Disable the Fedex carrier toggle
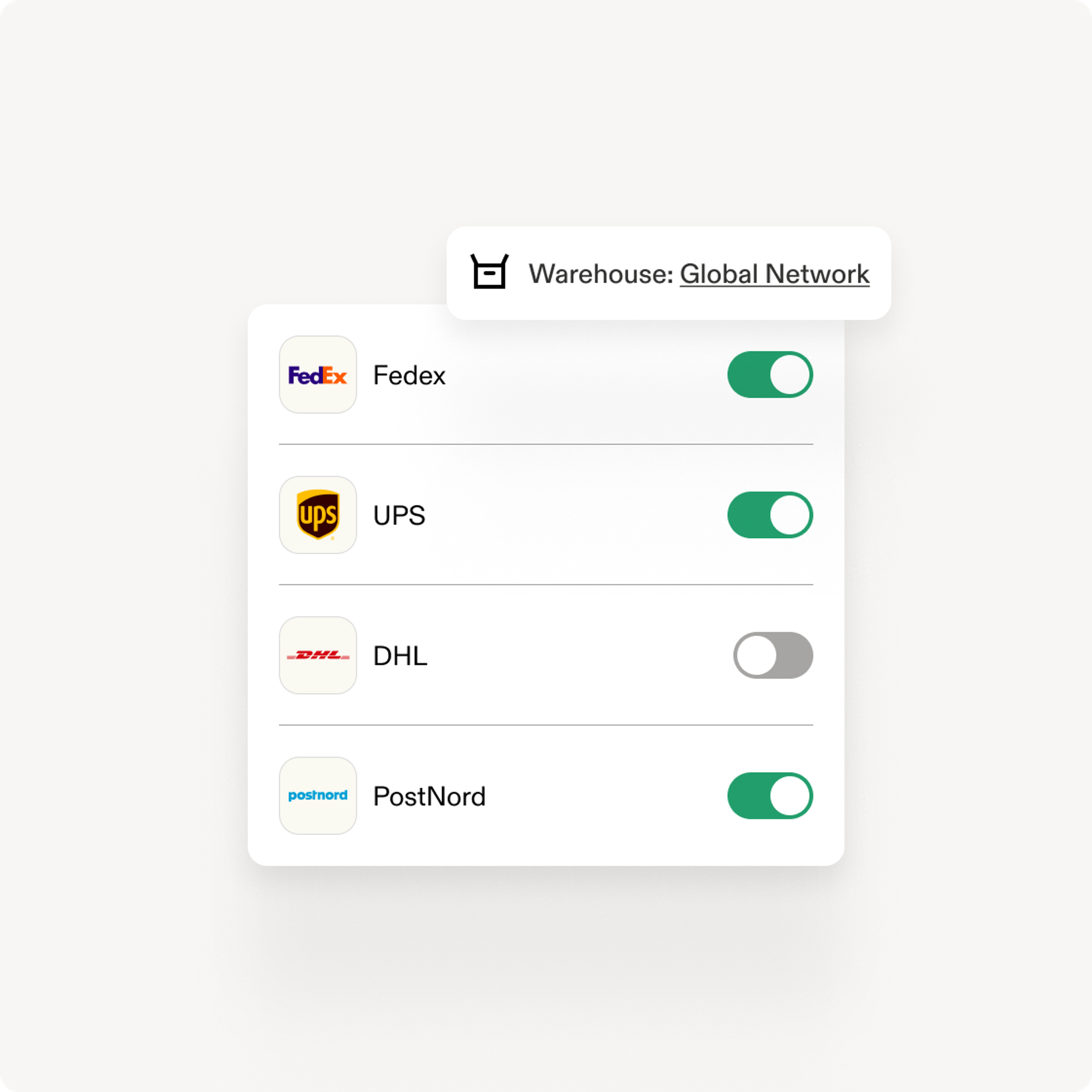Image resolution: width=1092 pixels, height=1092 pixels. (770, 375)
